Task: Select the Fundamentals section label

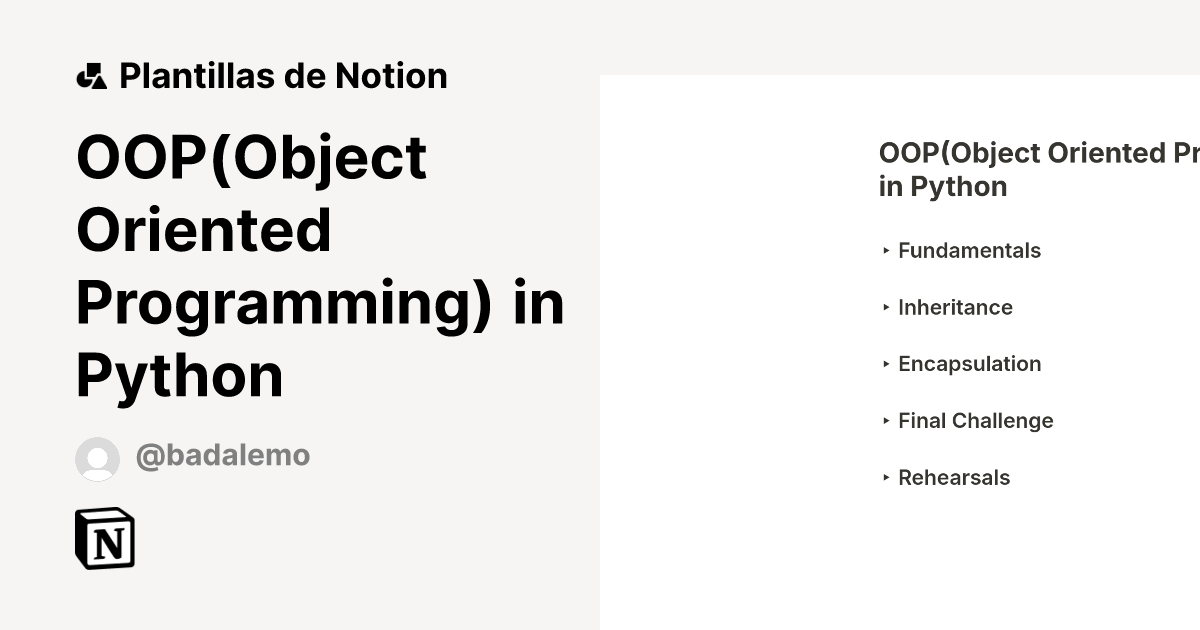Action: click(x=969, y=251)
